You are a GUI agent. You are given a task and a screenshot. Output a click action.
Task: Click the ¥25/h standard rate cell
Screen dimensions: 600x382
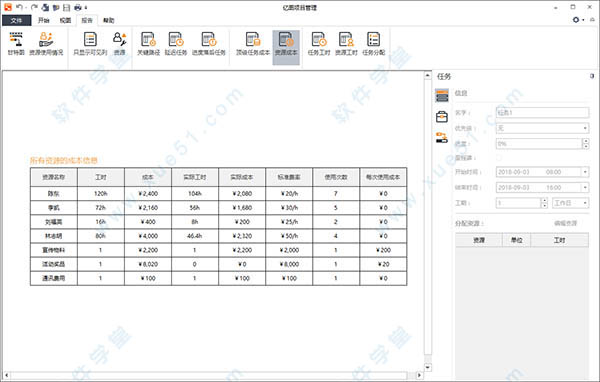(x=289, y=222)
